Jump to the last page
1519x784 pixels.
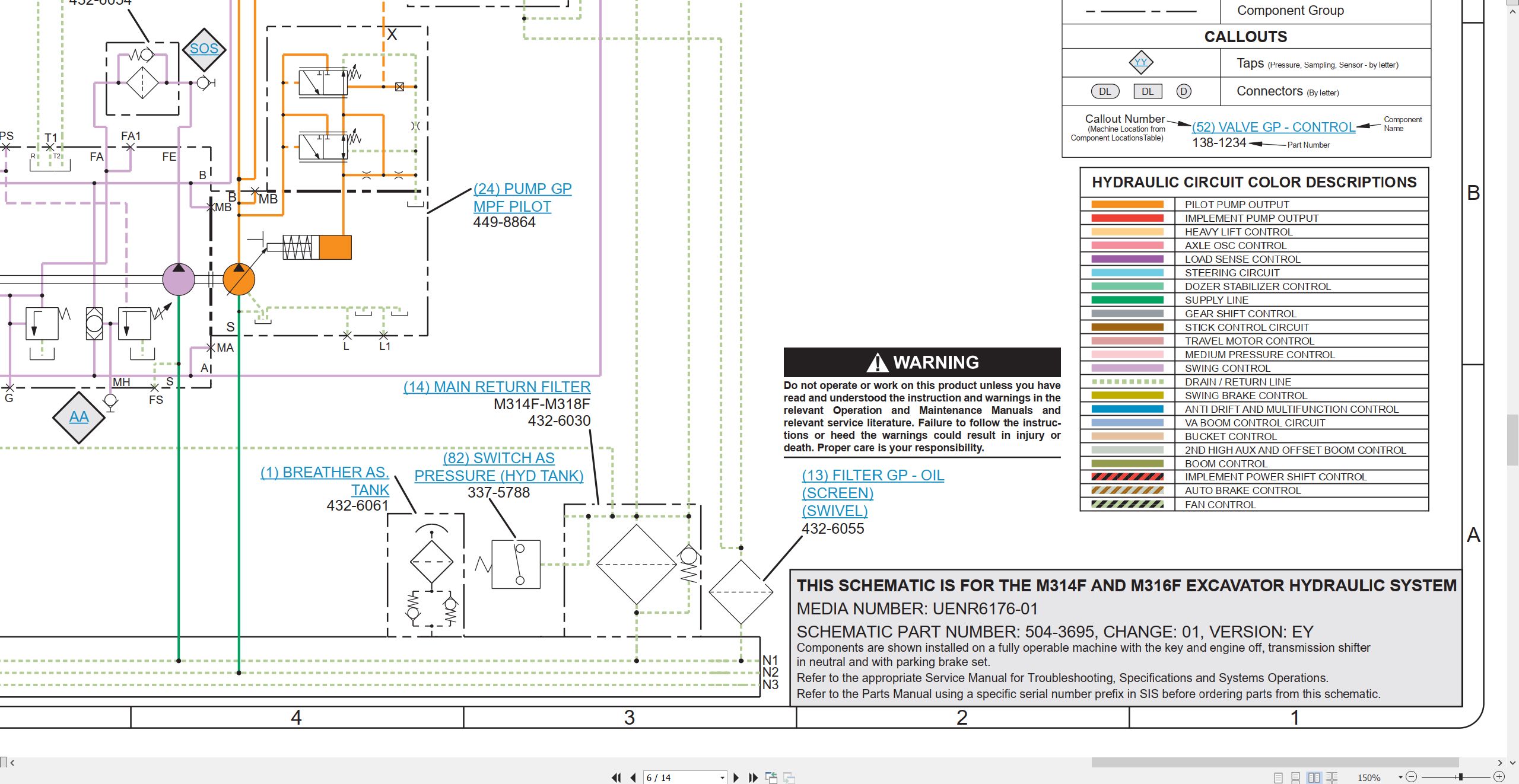pyautogui.click(x=753, y=777)
